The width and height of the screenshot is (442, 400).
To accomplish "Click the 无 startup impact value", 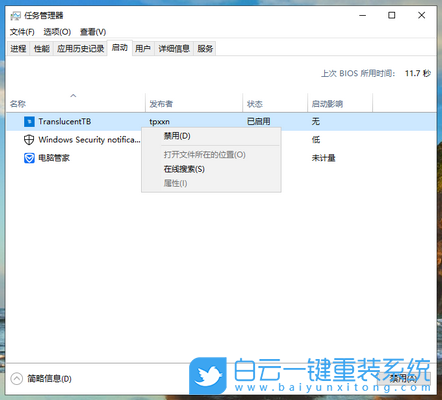I will [x=316, y=122].
